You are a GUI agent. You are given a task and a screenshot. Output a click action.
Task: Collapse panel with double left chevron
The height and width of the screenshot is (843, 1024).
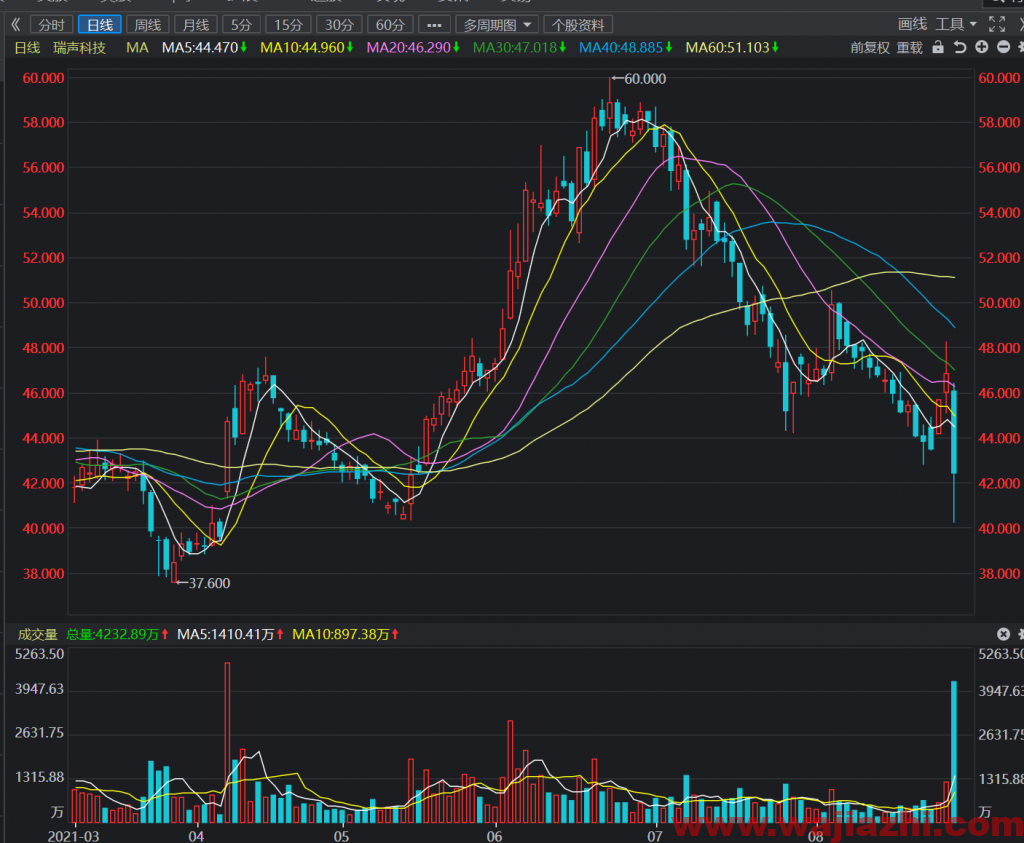(x=16, y=25)
